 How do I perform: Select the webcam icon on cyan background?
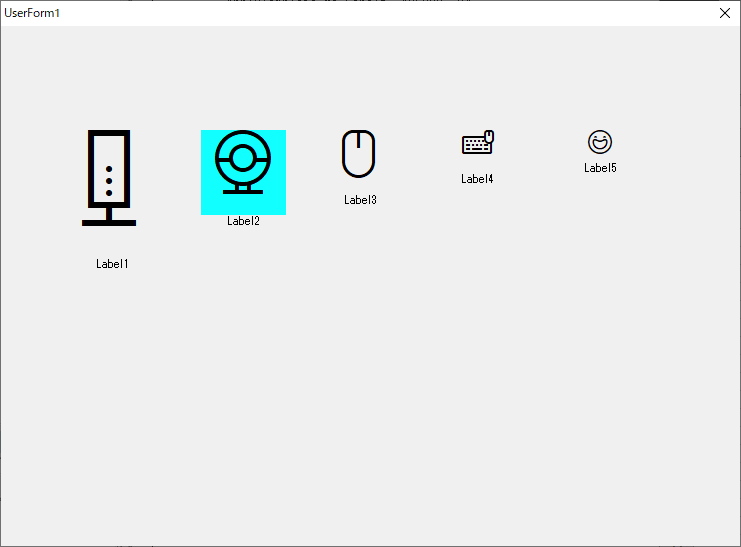(x=243, y=172)
